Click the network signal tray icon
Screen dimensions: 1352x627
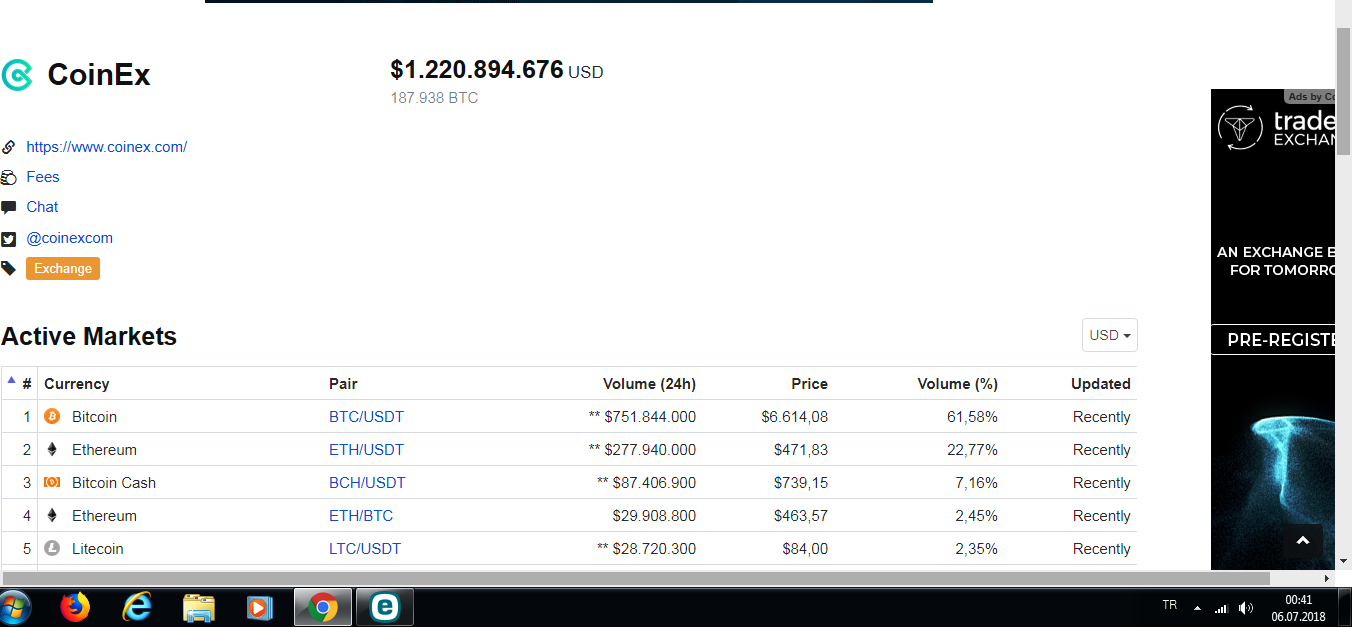1221,607
